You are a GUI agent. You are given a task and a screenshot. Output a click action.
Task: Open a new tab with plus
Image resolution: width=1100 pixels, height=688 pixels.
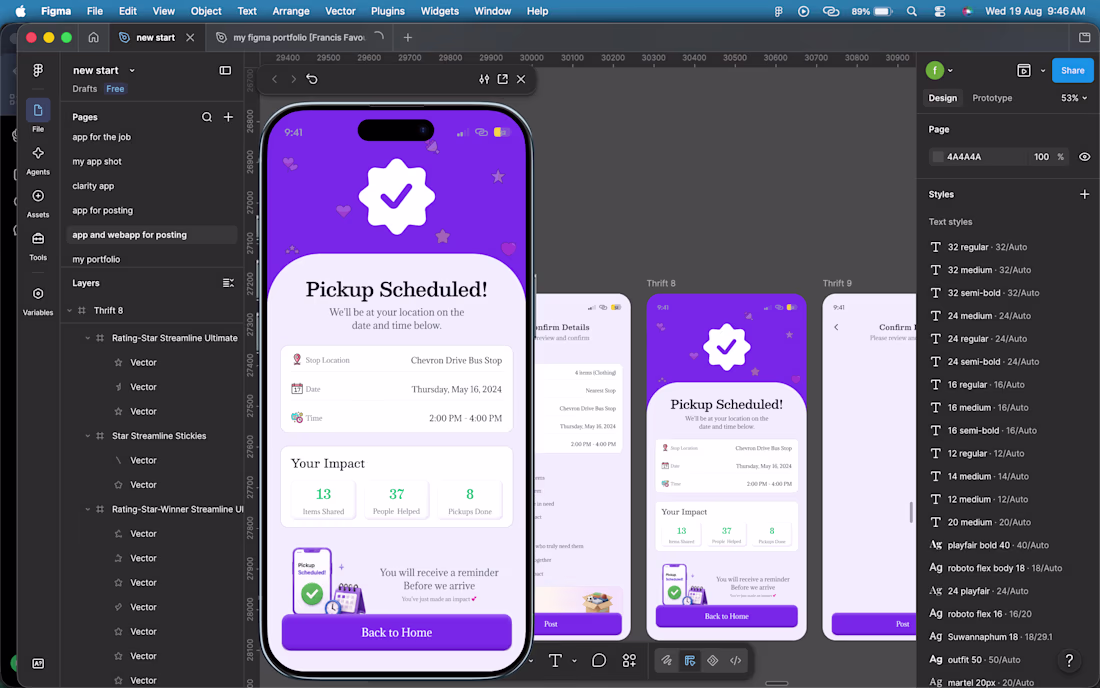pyautogui.click(x=408, y=37)
